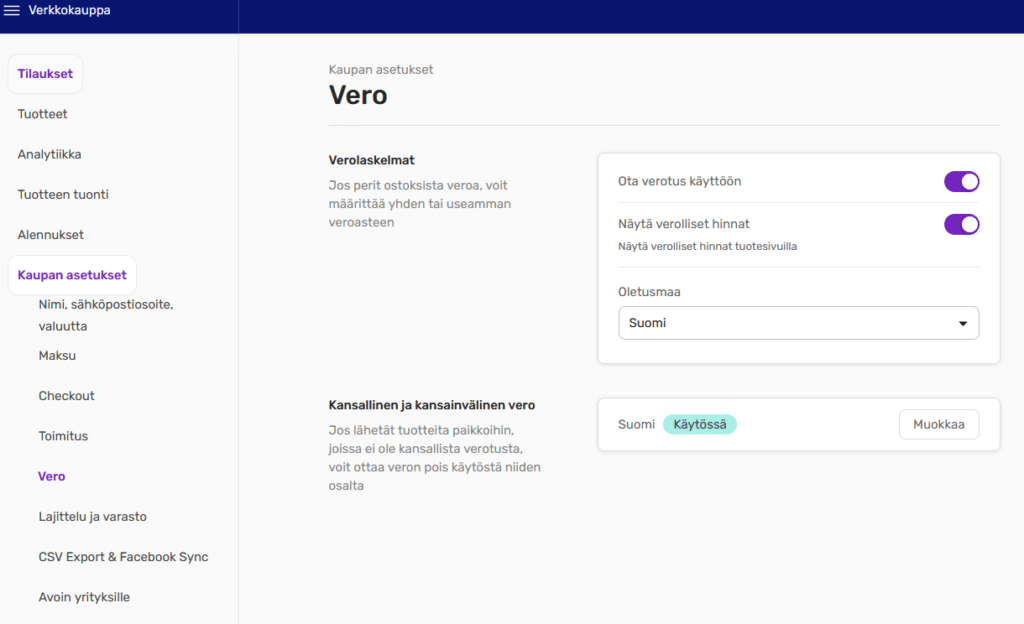Go to Tuotteet in the sidebar

[x=42, y=114]
